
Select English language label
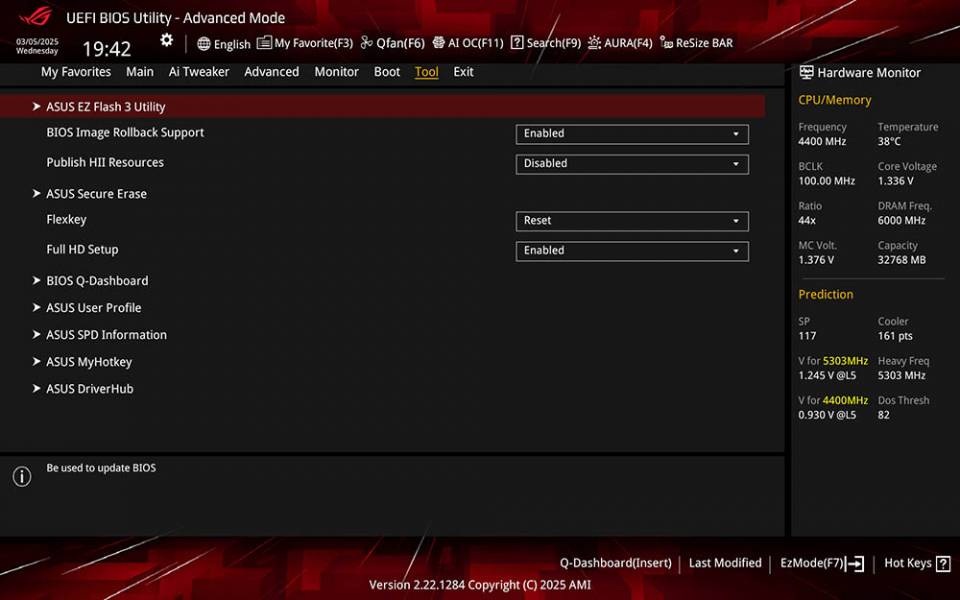tap(232, 44)
